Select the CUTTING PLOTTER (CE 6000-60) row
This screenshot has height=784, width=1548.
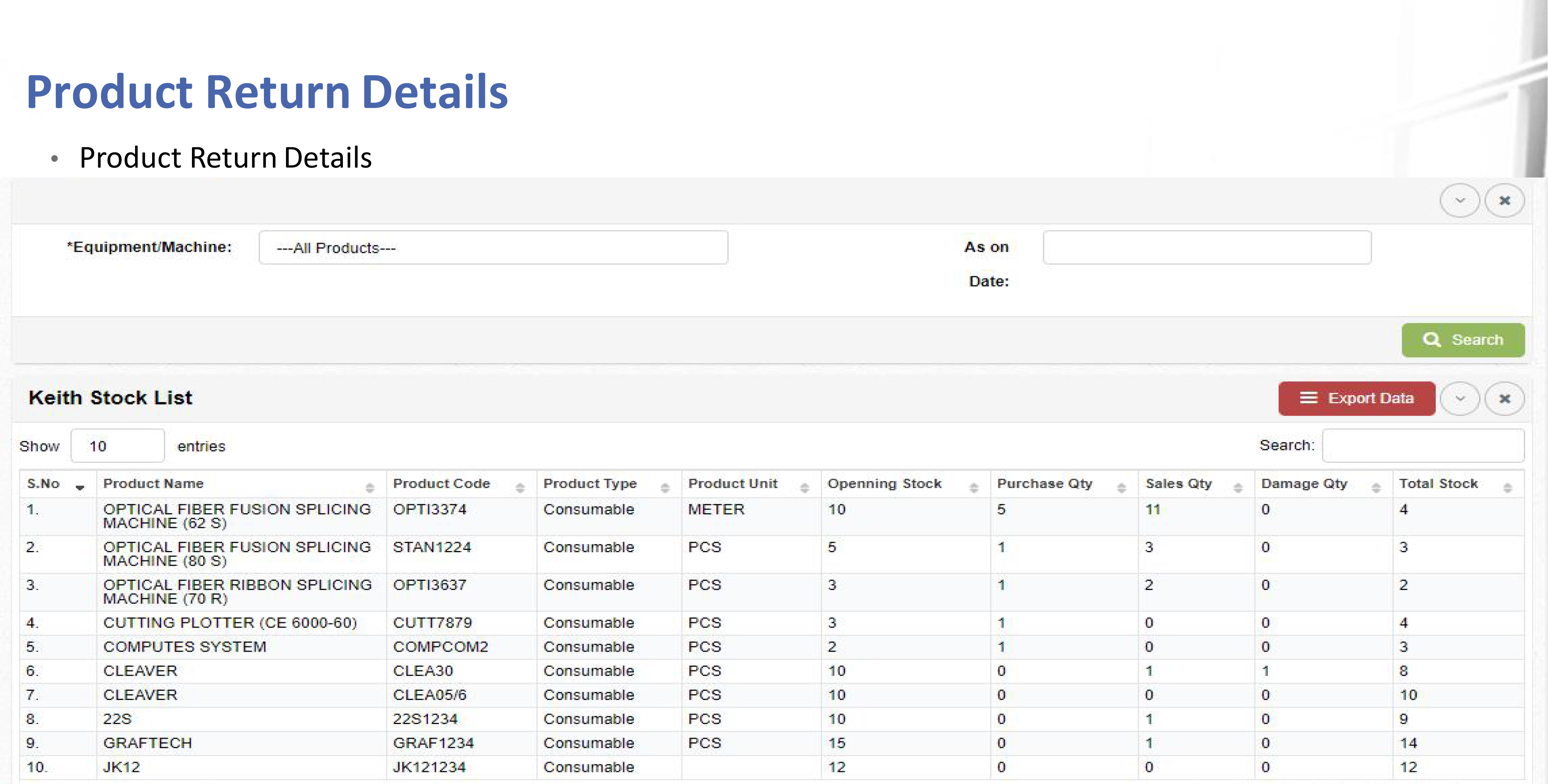click(229, 623)
